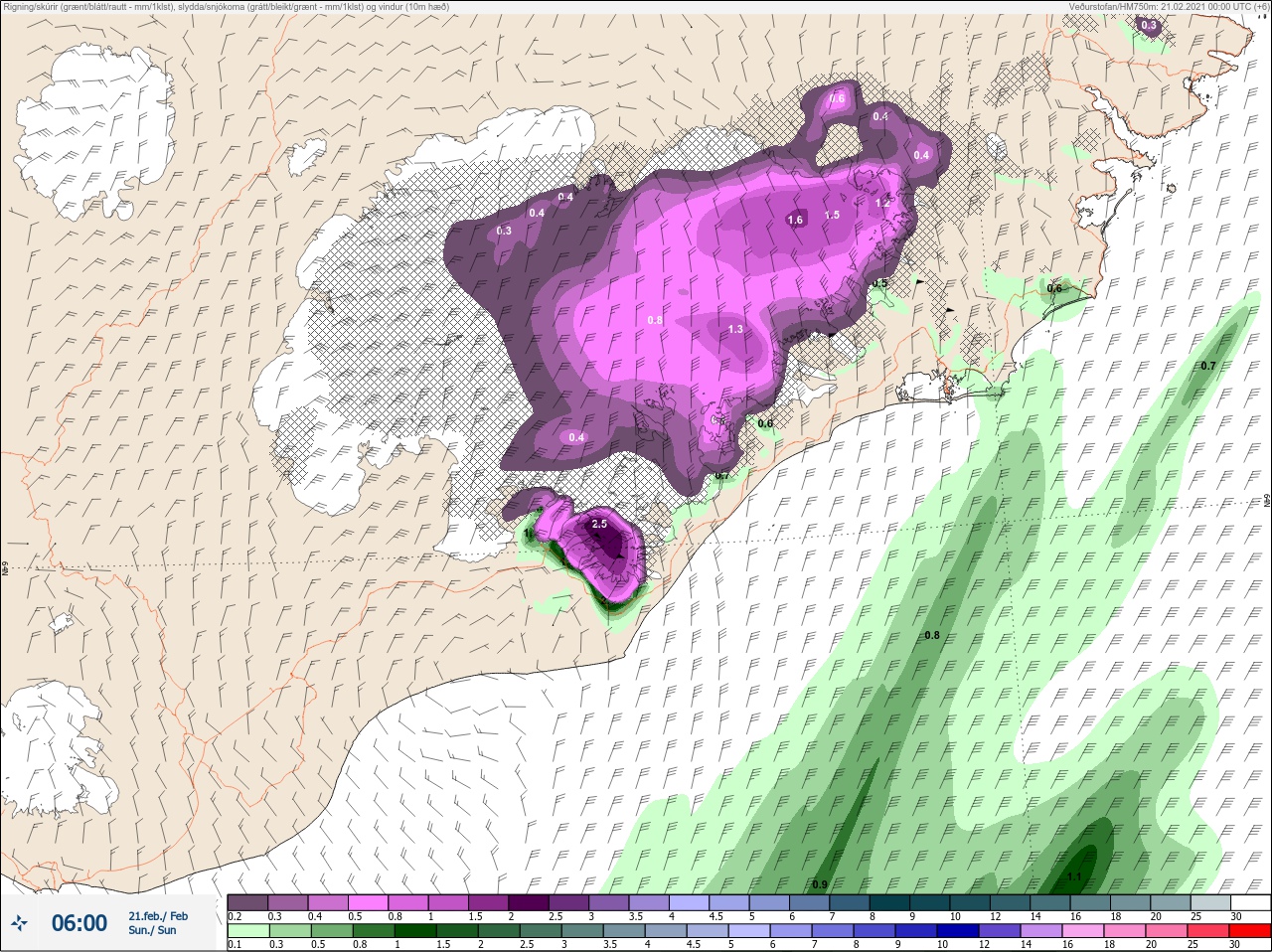This screenshot has height=952, width=1272.
Task: Select the pale green 0.1 rain legend swatch
Action: click(247, 931)
